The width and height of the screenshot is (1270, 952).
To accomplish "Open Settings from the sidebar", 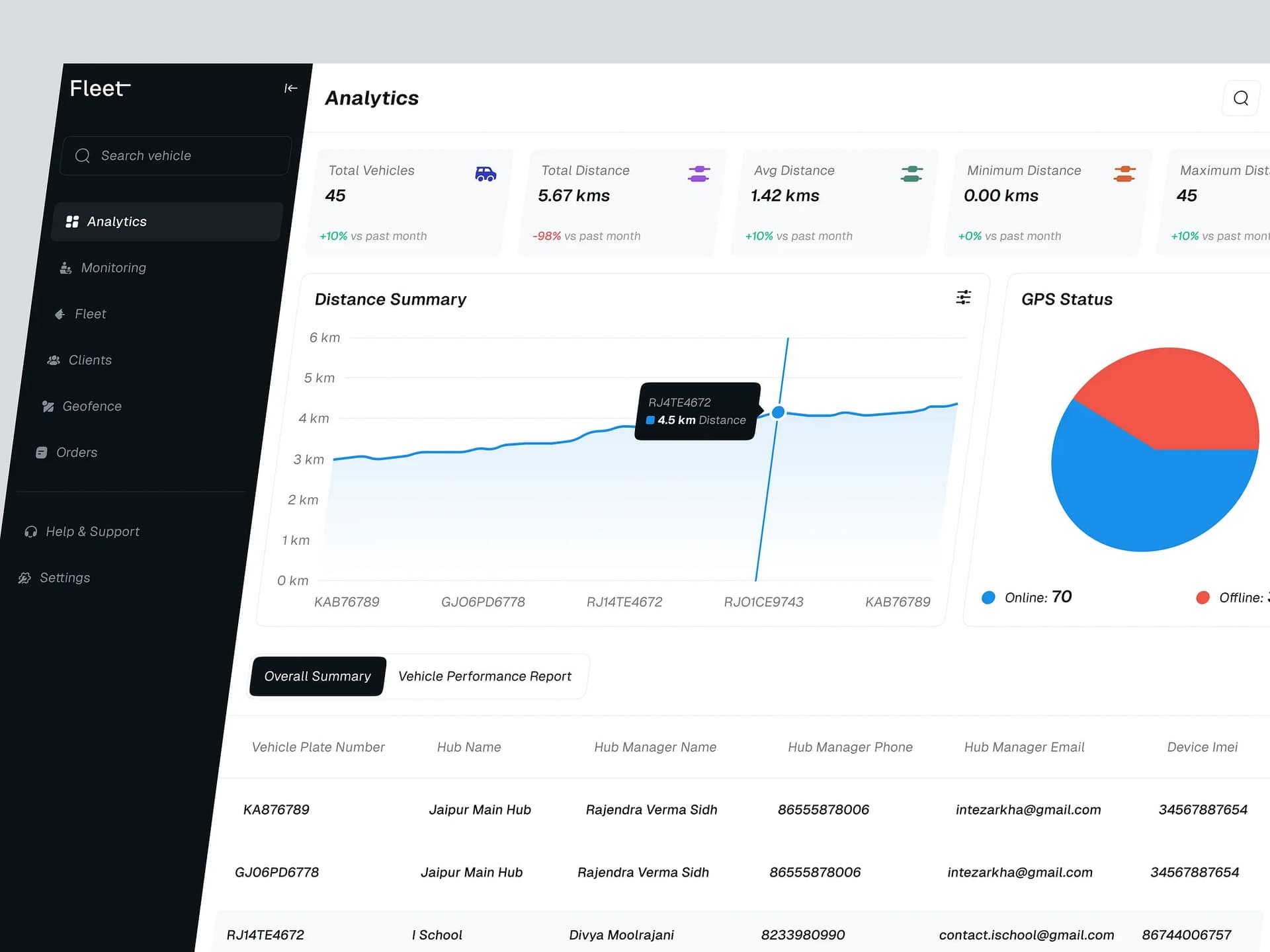I will click(x=65, y=578).
